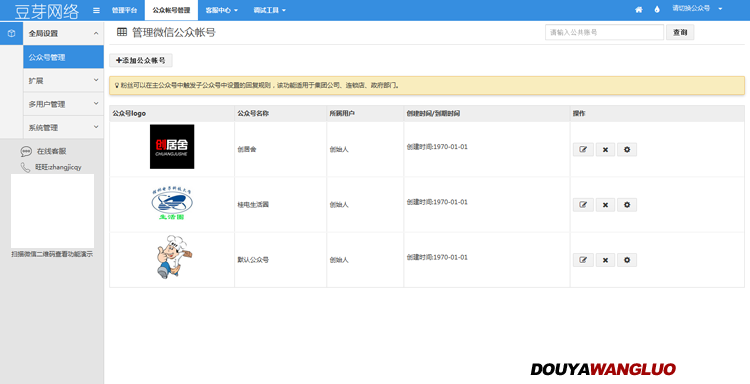Edit the 默认公众号 account

click(583, 260)
